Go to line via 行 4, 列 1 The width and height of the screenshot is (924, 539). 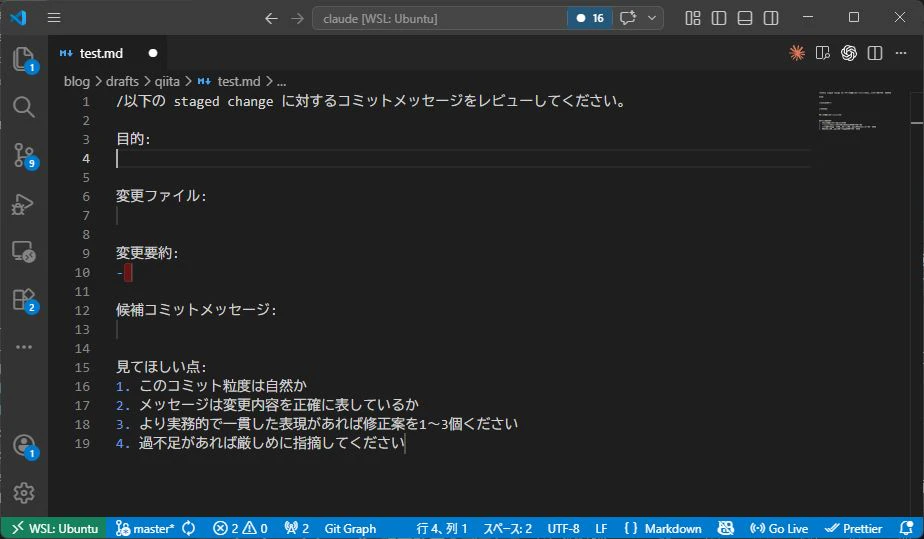coord(441,528)
